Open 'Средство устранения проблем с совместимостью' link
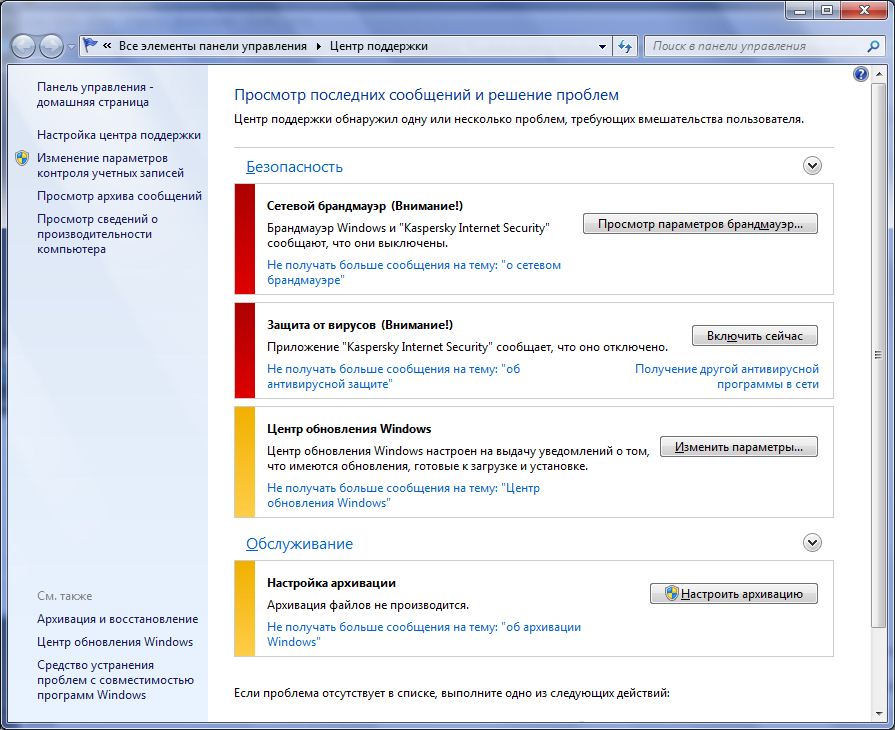Screen dimensions: 895x730 pyautogui.click(x=115, y=680)
